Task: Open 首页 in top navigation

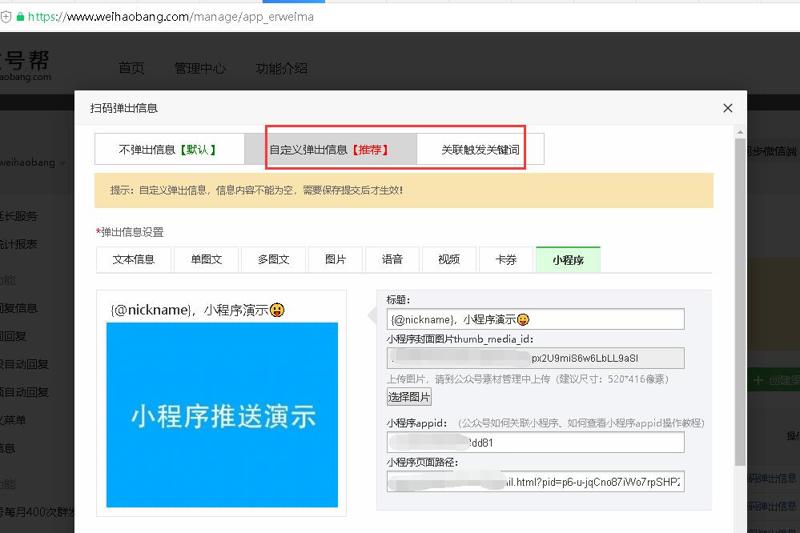Action: pos(131,68)
